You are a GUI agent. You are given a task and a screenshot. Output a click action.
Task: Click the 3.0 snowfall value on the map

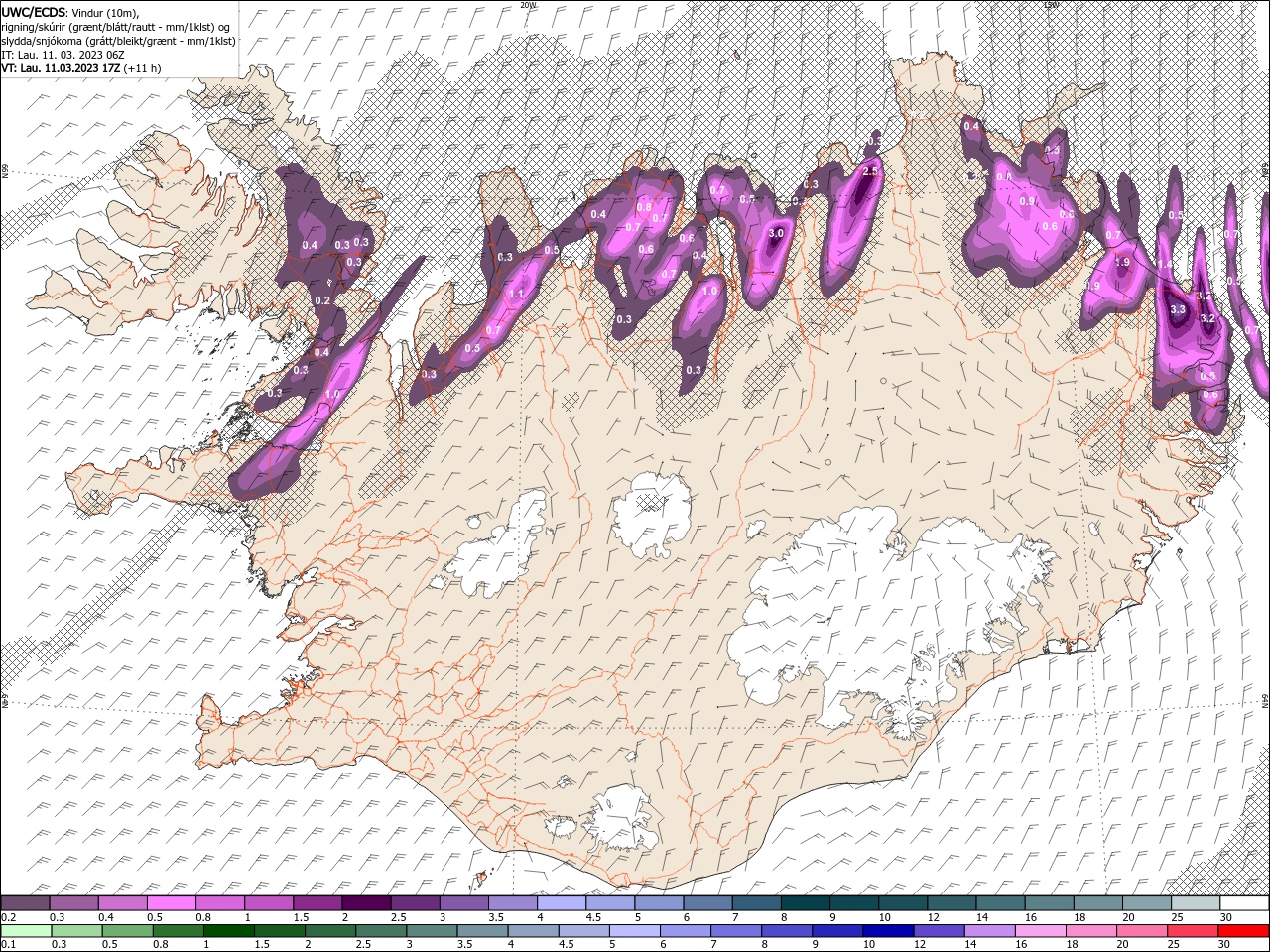click(777, 234)
